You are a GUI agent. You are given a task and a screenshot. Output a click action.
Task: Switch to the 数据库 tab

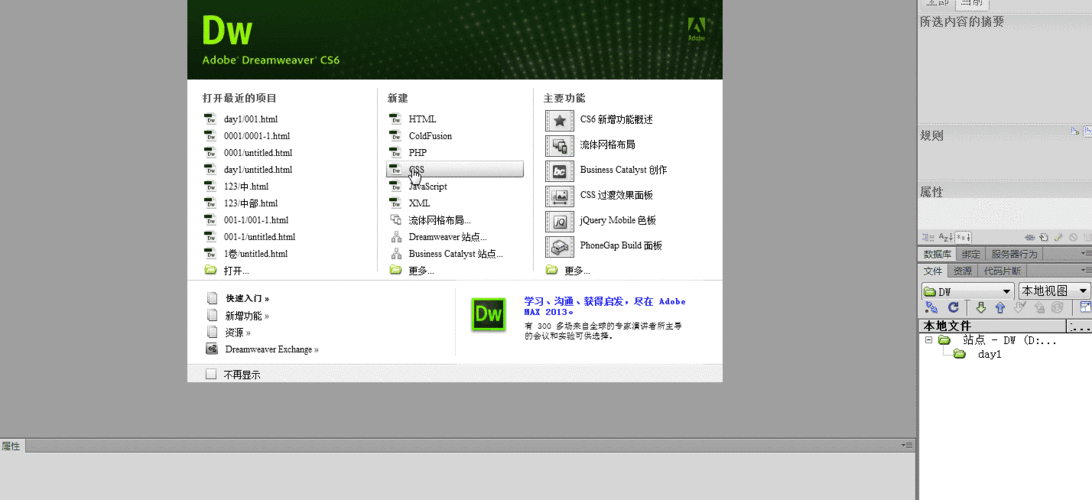(x=937, y=254)
